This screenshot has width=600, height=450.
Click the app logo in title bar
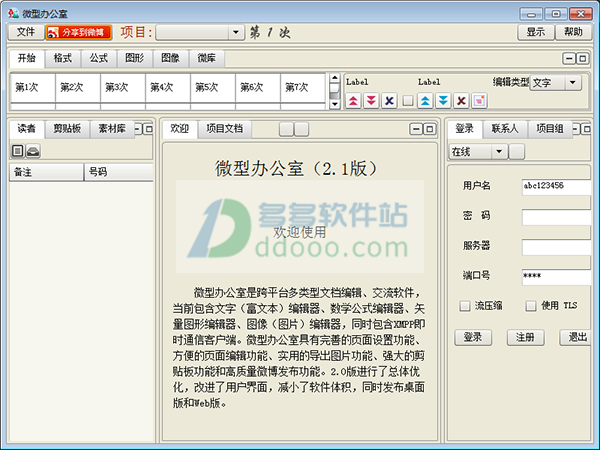pyautogui.click(x=13, y=13)
